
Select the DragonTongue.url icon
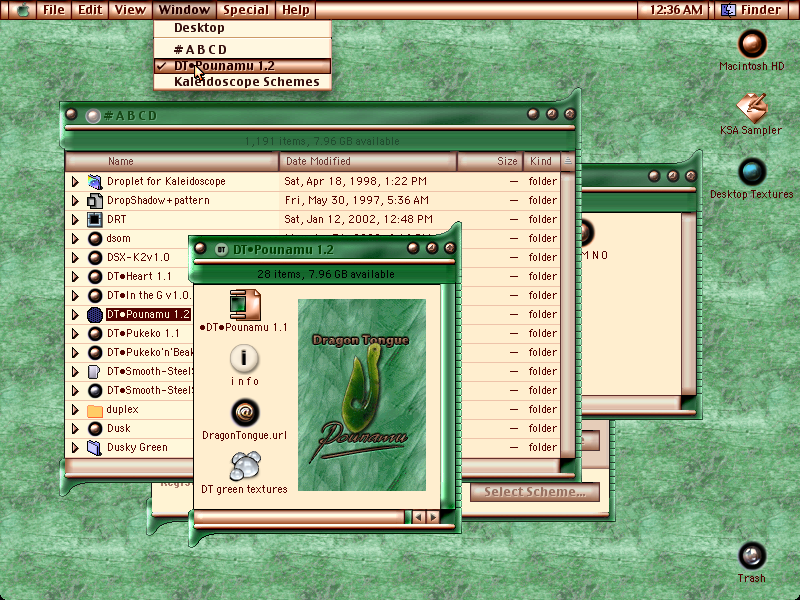tap(245, 413)
